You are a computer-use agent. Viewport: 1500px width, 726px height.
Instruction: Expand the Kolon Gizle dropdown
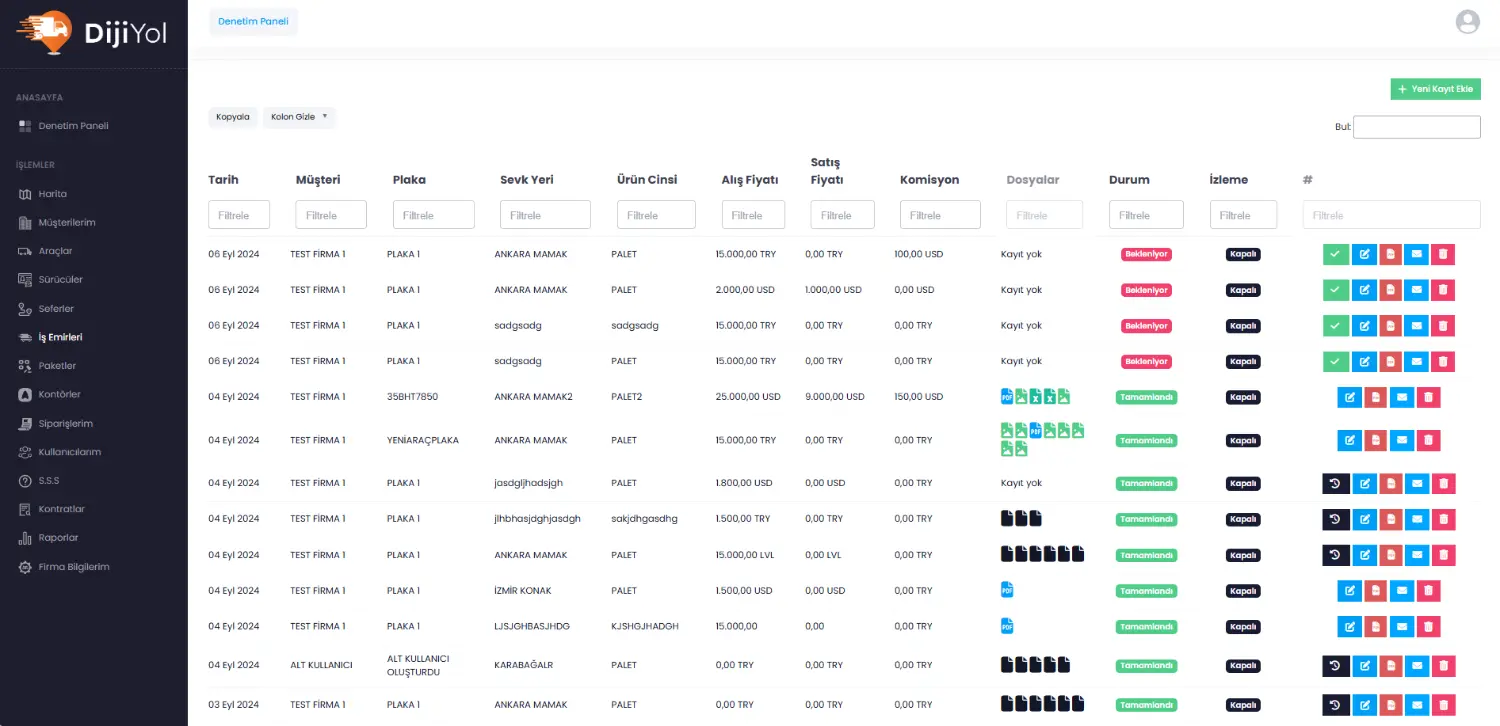(x=299, y=117)
